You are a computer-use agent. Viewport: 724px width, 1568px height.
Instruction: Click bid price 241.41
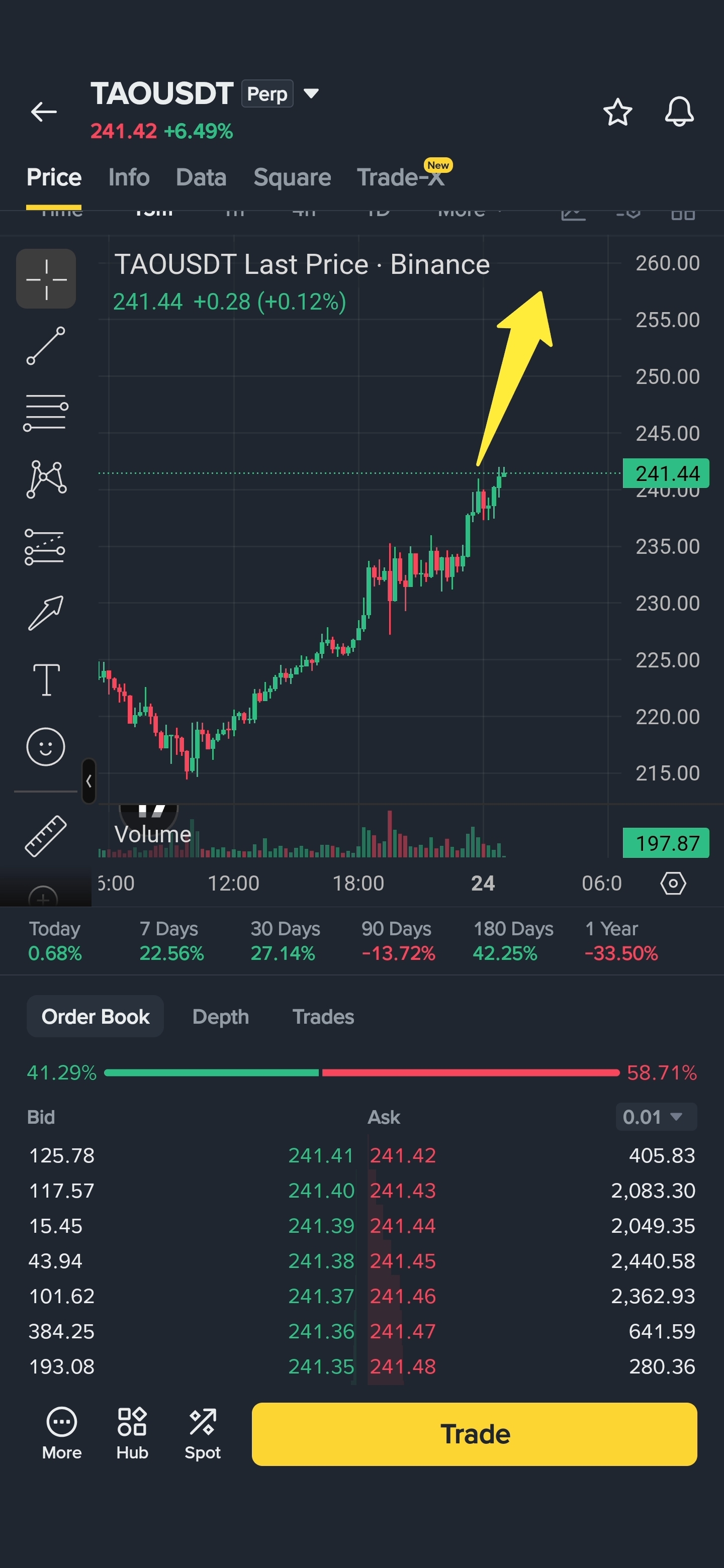click(x=321, y=1155)
